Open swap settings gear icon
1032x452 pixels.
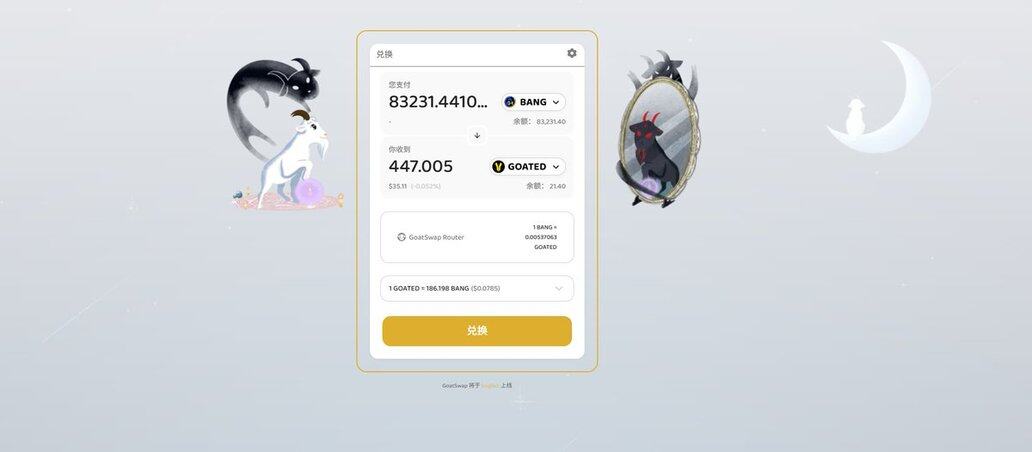(572, 53)
